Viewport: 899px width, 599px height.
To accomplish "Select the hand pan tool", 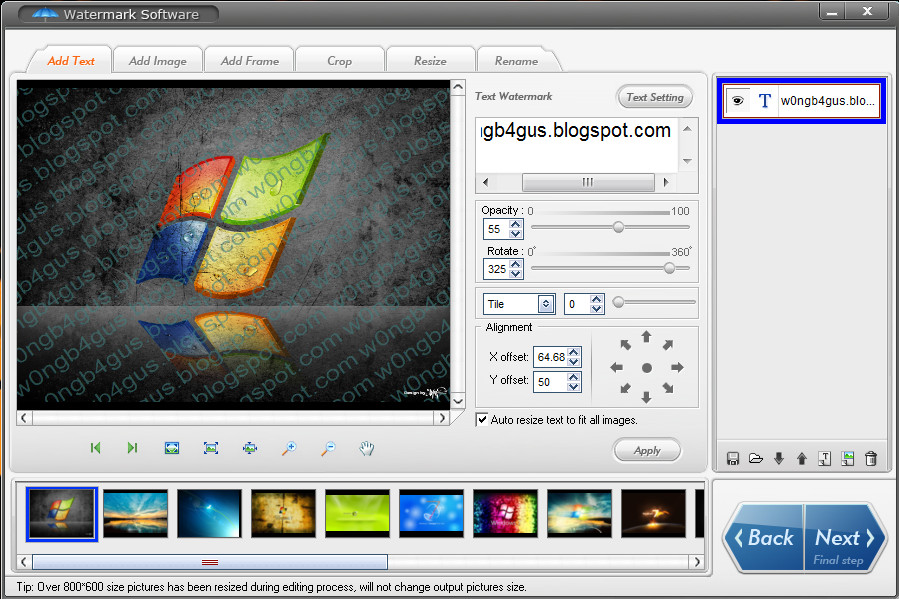I will coord(367,448).
